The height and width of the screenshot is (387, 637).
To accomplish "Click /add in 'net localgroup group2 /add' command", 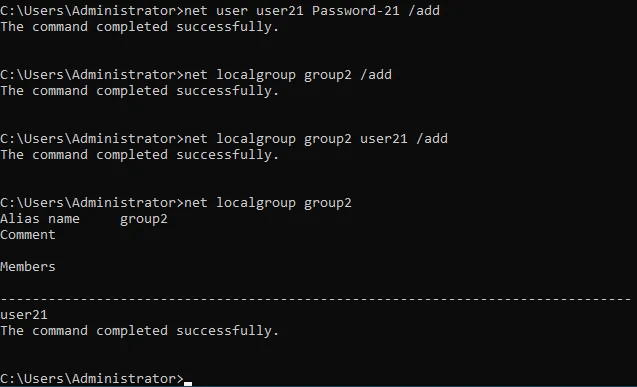I will tap(376, 75).
